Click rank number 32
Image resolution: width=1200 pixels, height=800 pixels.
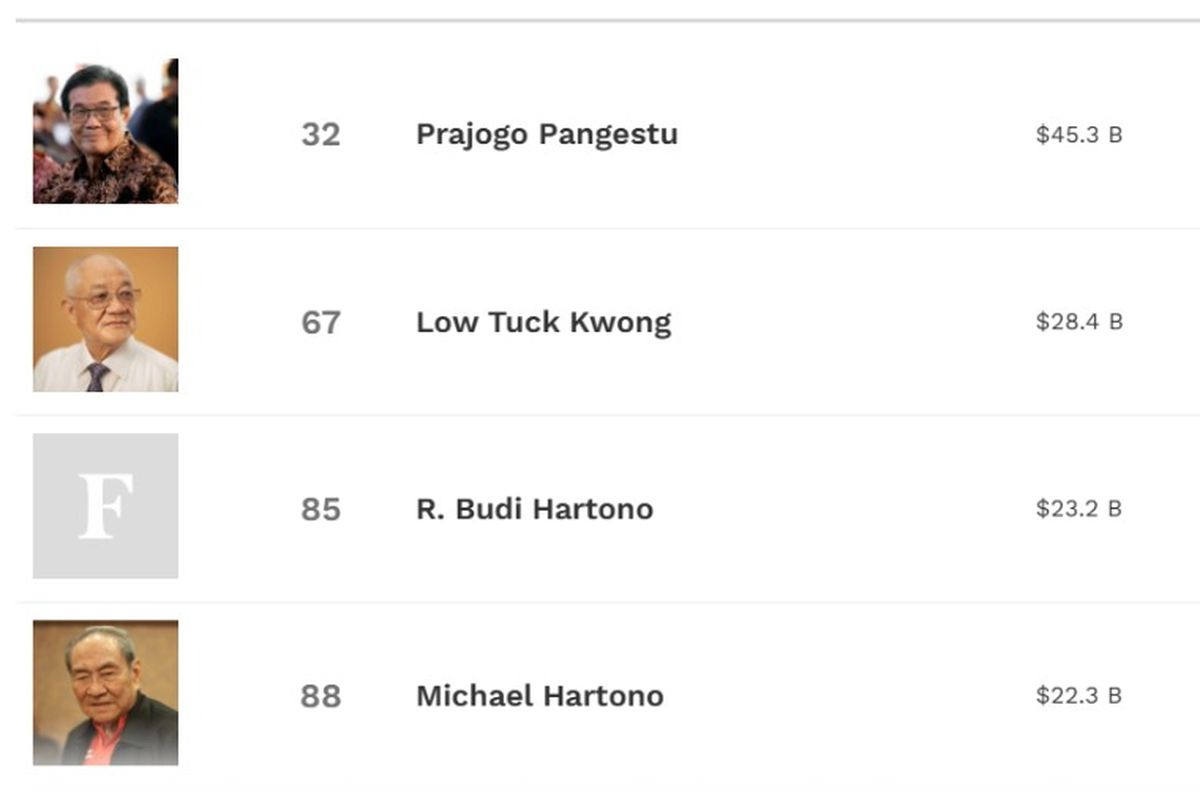[x=321, y=134]
